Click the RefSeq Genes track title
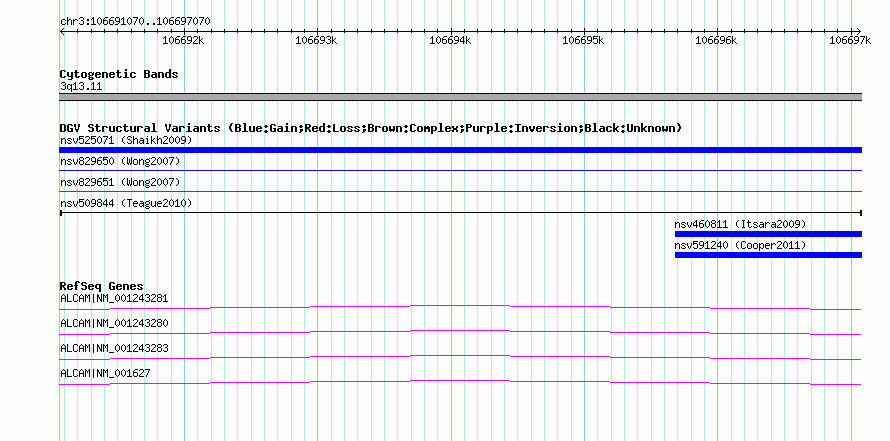This screenshot has height=441, width=890. (102, 287)
